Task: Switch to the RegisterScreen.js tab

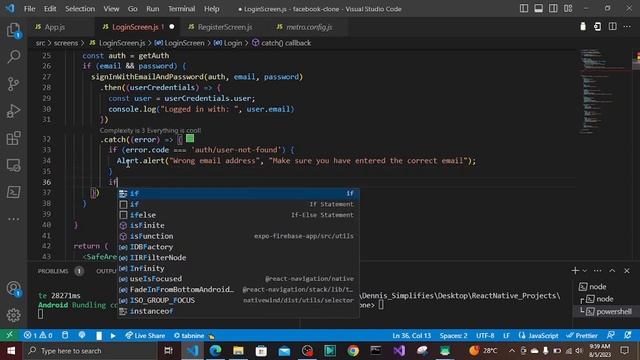Action: (x=224, y=27)
